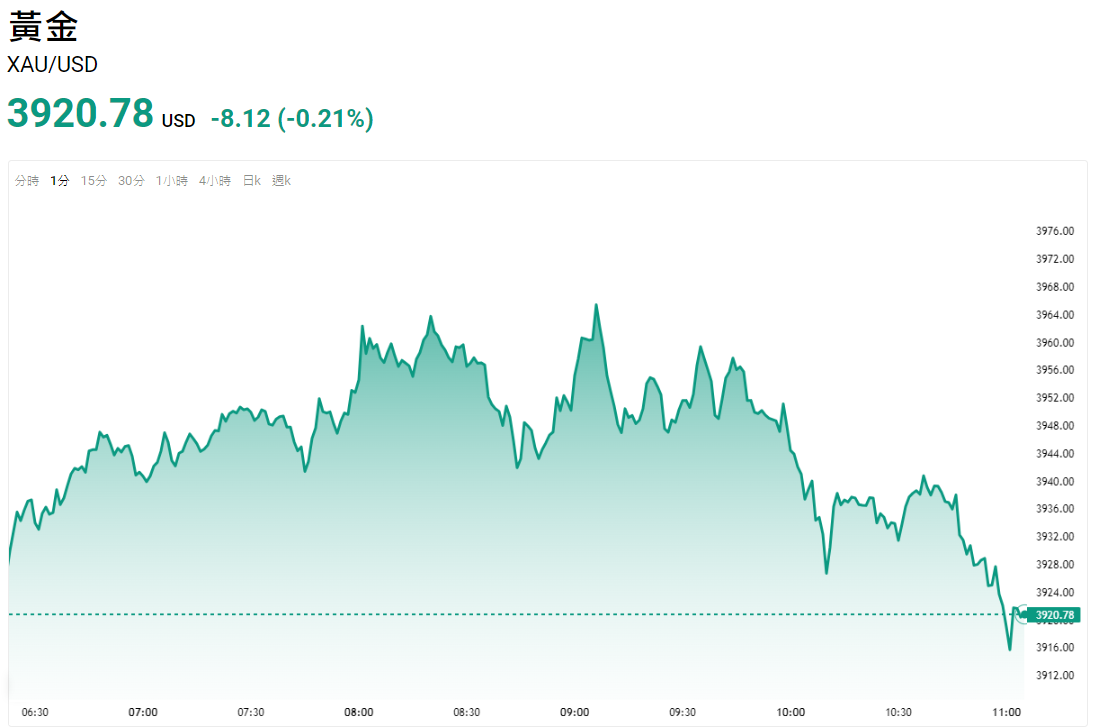
Task: Select the 1小時 chart interval
Action: point(171,181)
